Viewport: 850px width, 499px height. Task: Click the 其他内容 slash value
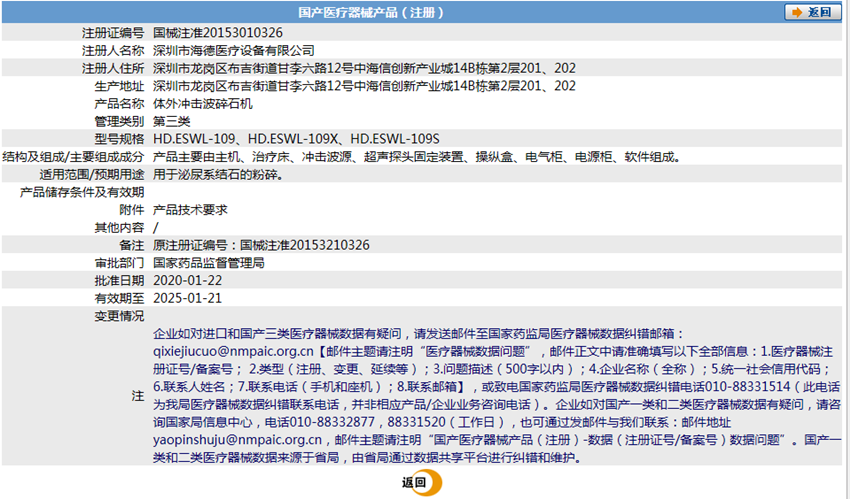coord(156,228)
